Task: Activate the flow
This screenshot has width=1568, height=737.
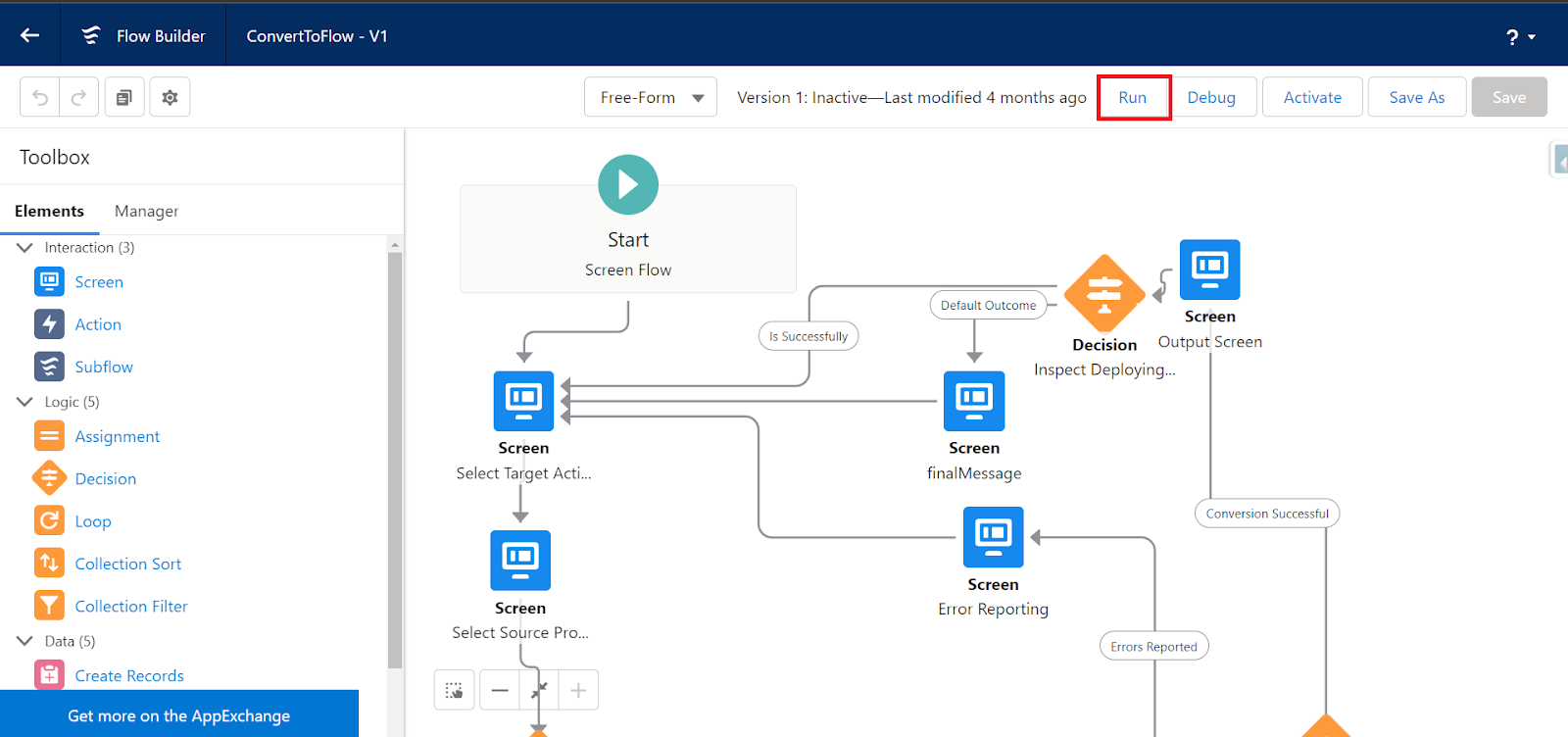Action: coord(1312,97)
